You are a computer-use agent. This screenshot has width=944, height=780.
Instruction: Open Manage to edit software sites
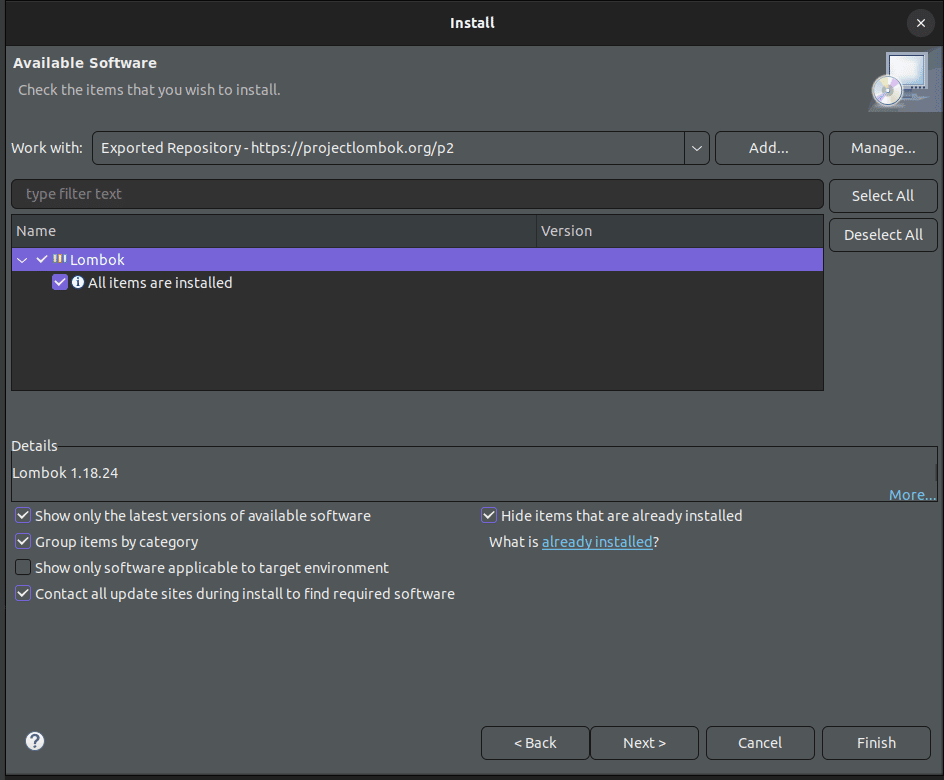[882, 147]
